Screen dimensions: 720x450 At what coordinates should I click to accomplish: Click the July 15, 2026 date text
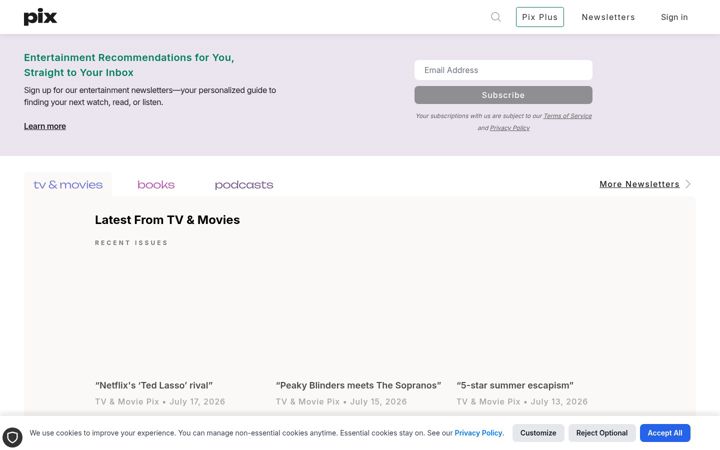tap(378, 402)
